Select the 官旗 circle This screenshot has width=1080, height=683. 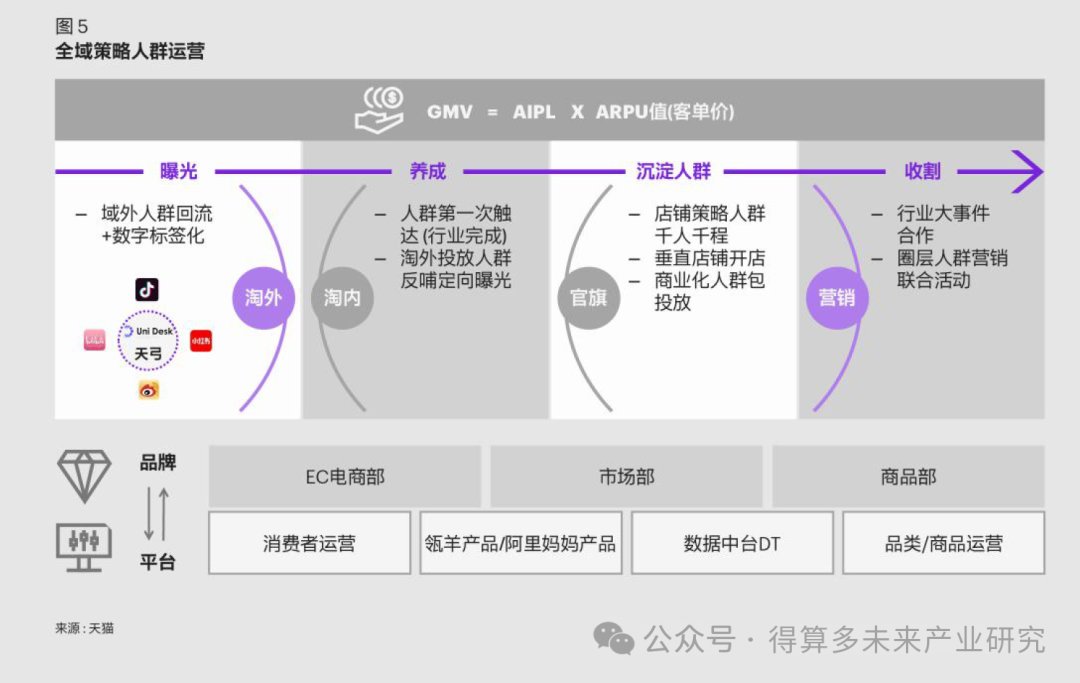pos(588,297)
